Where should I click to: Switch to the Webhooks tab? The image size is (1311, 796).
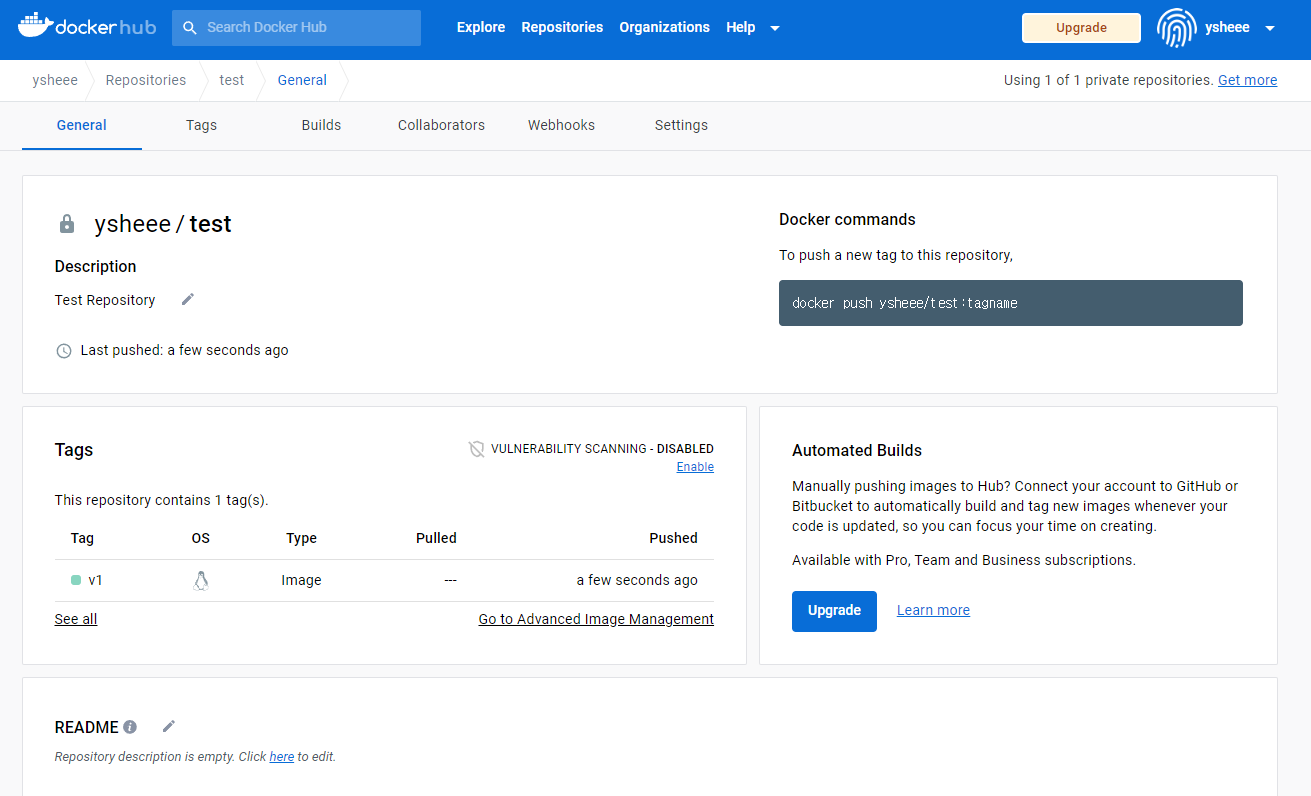561,125
